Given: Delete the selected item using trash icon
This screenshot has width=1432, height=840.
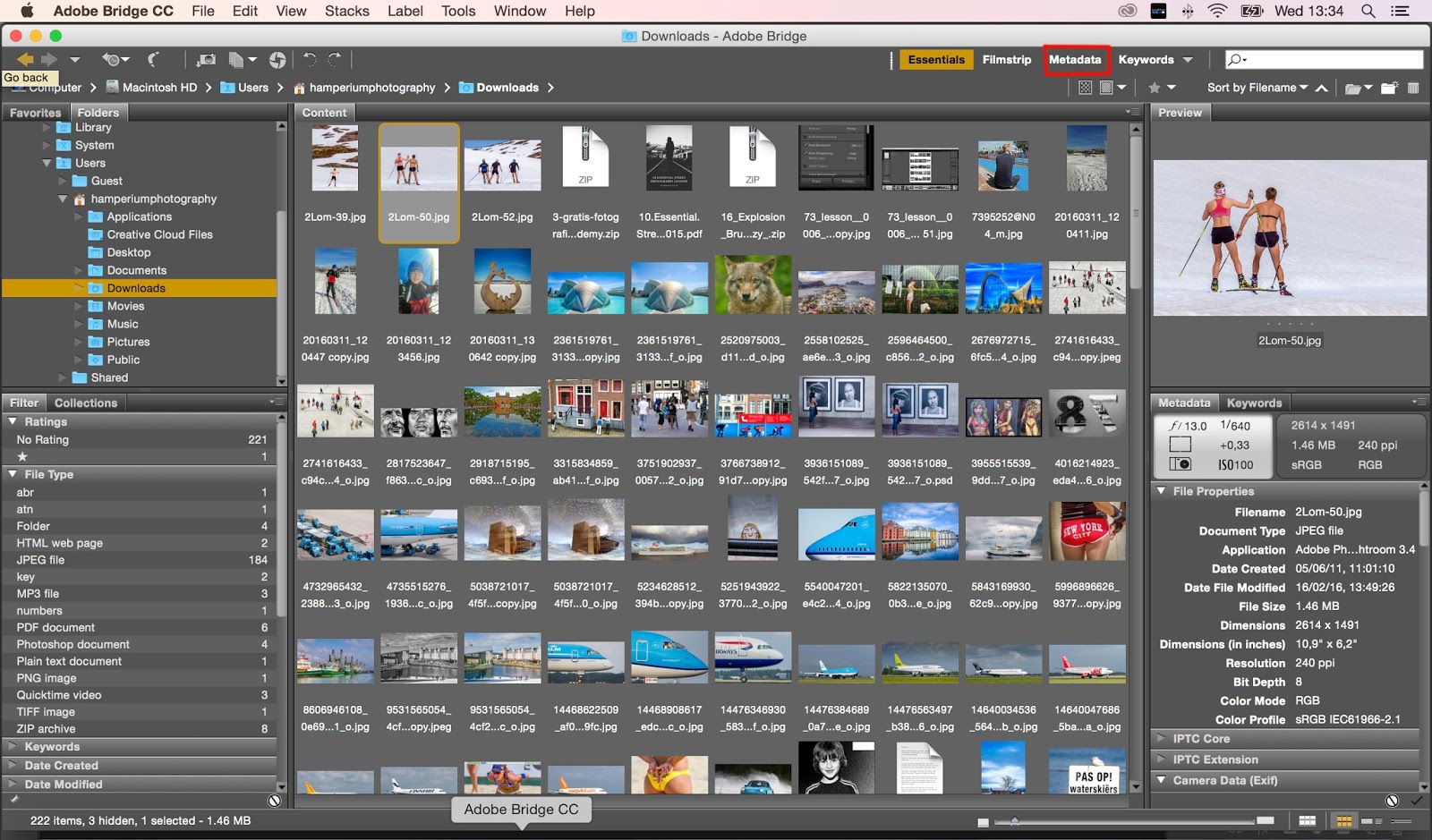Looking at the screenshot, I should [x=1414, y=88].
